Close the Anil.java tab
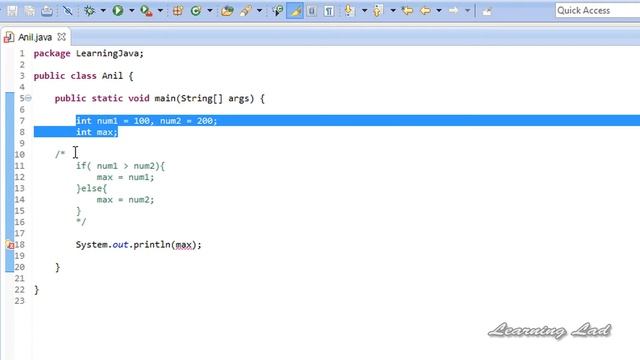This screenshot has height=360, width=640. point(61,37)
